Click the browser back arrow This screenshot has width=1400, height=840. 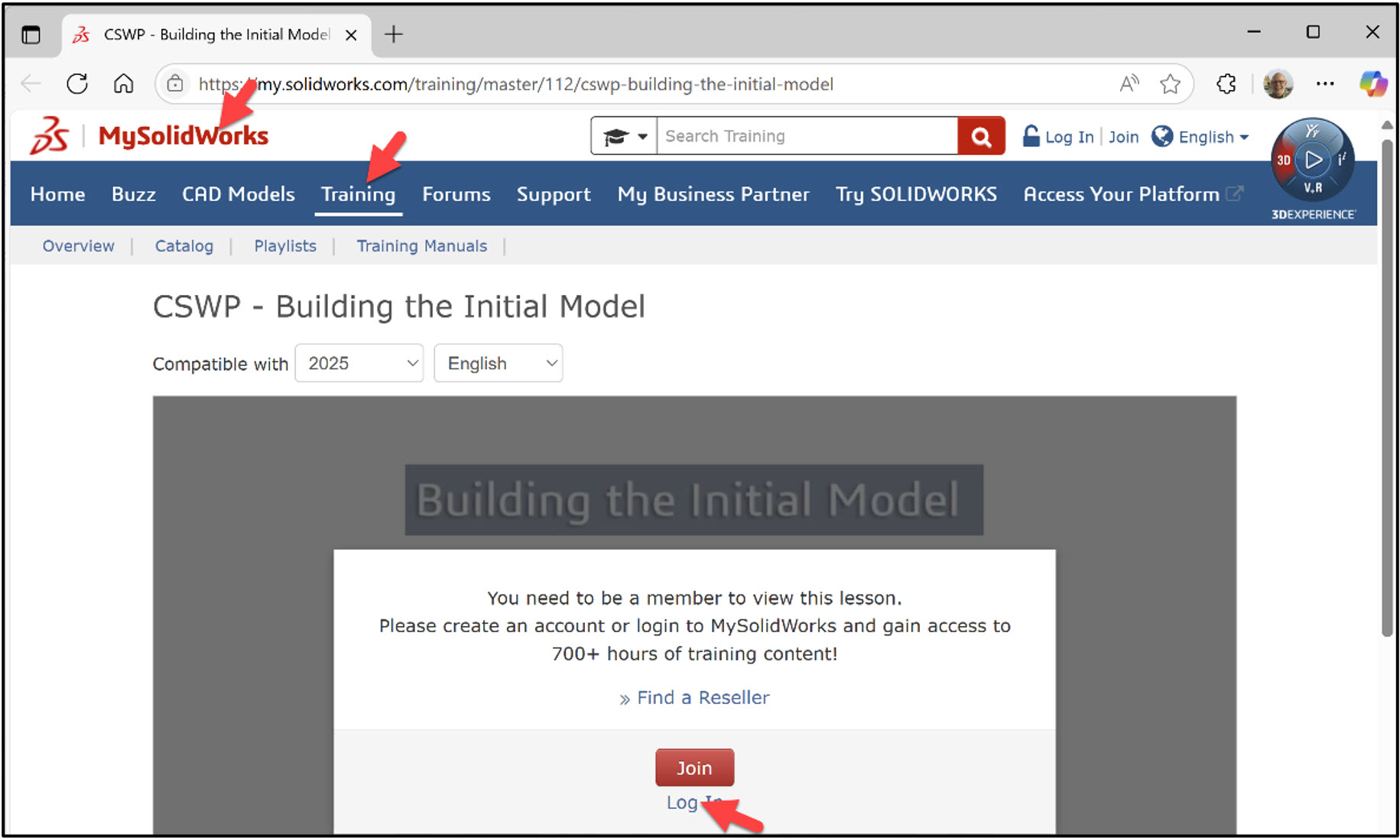coord(31,83)
